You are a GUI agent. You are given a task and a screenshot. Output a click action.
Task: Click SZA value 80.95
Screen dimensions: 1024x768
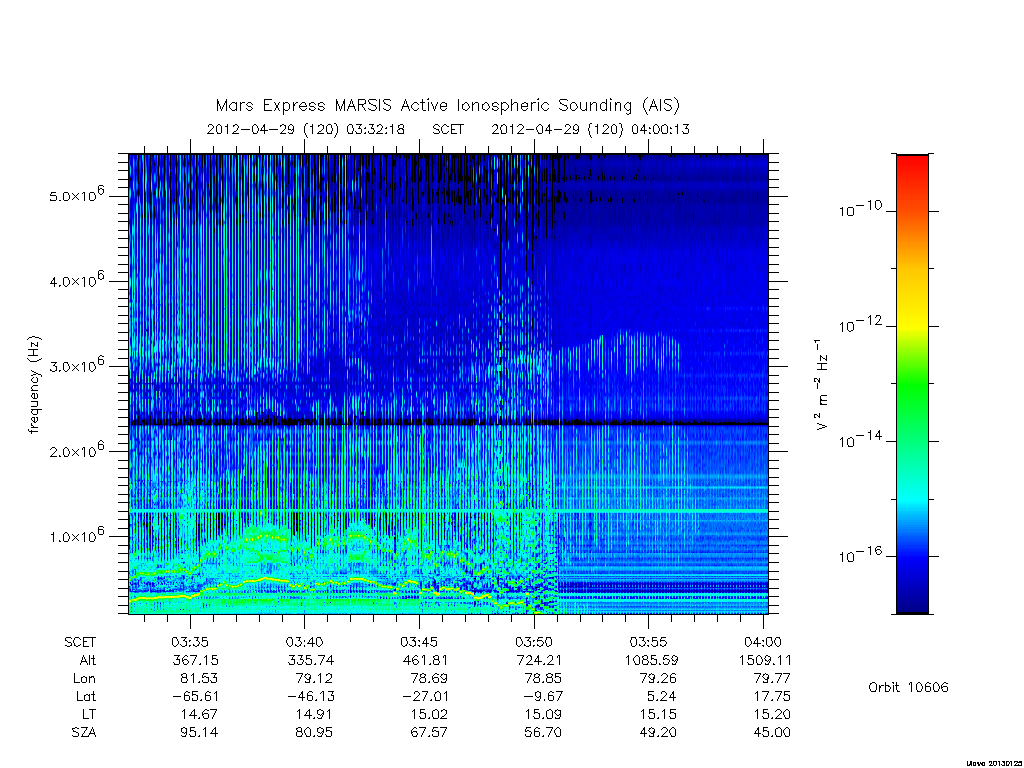[314, 733]
